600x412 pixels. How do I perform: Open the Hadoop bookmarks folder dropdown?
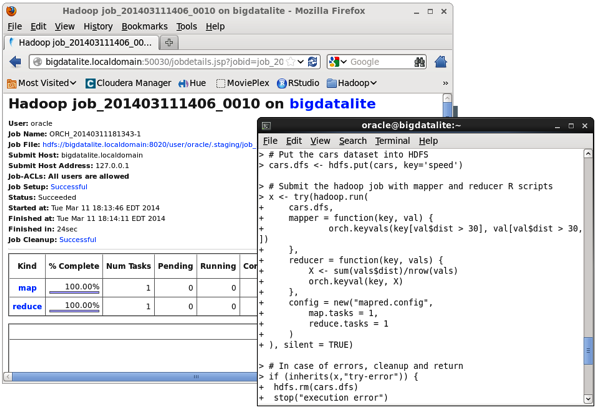pos(352,83)
